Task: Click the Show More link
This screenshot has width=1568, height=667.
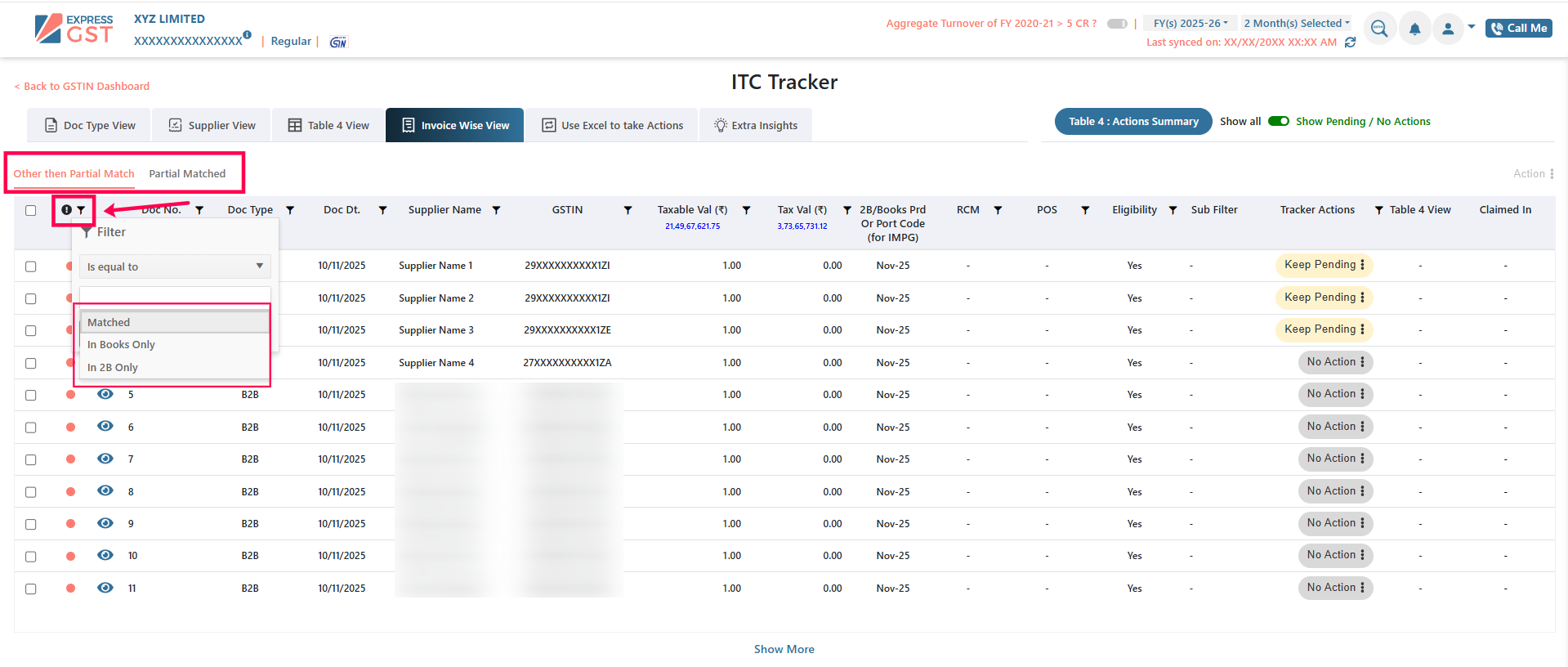Action: point(784,649)
